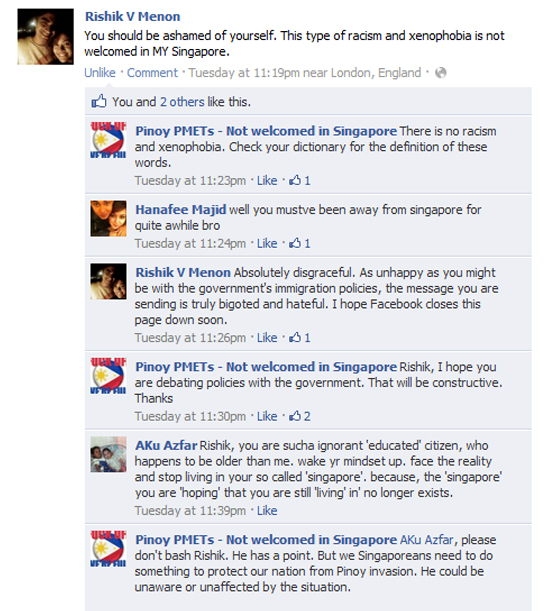548x611 pixels.
Task: Open Rishik V Menon's large post profile photo
Action: coord(46,37)
